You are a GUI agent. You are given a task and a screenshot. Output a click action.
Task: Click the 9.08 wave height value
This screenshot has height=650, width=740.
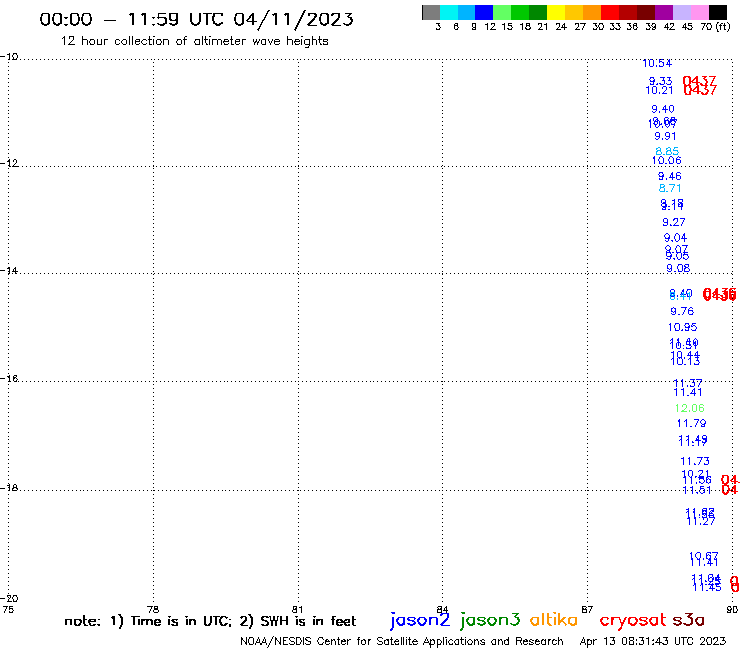pos(678,268)
